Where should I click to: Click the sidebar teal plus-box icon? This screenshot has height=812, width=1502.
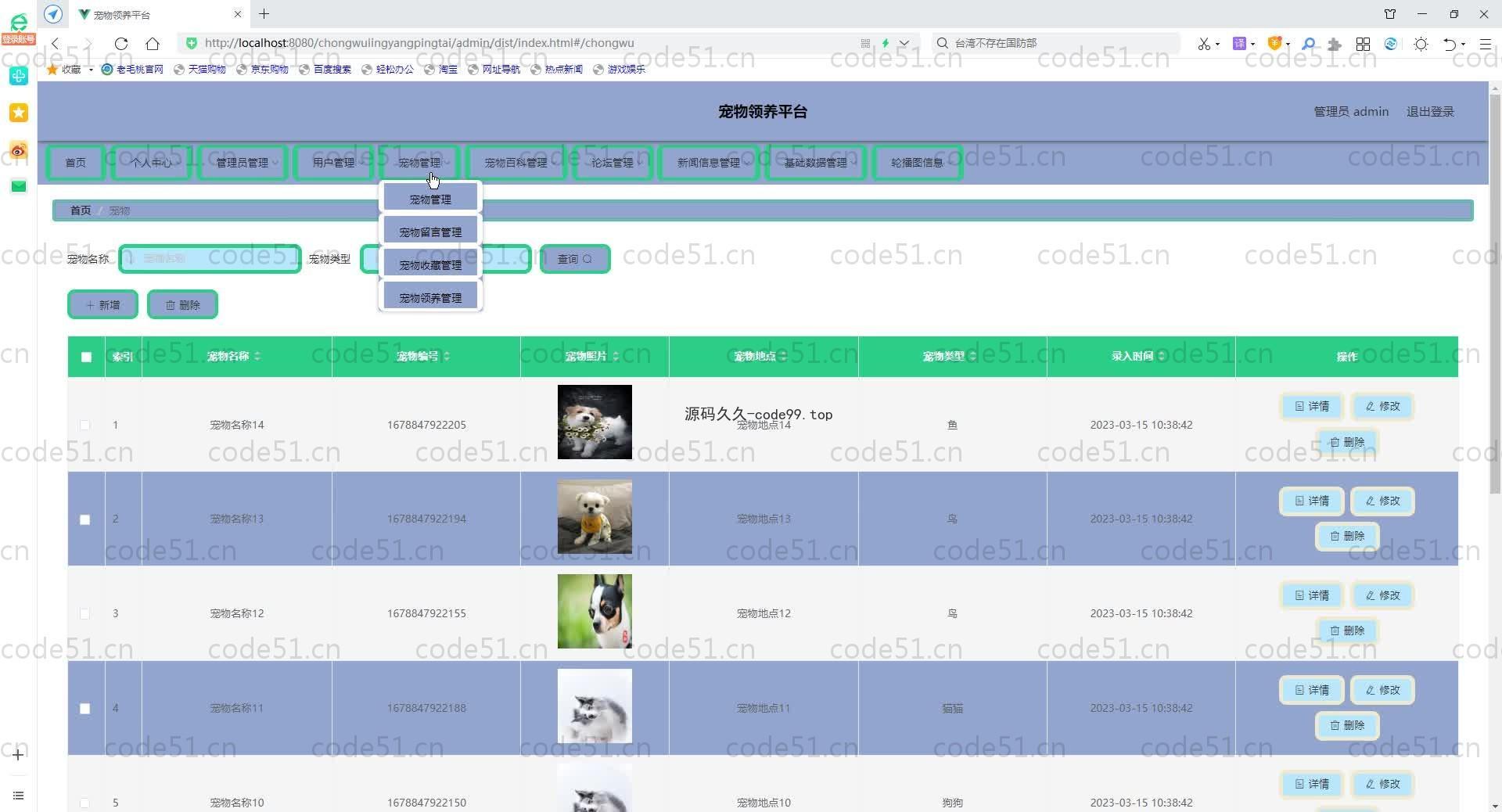pyautogui.click(x=19, y=76)
